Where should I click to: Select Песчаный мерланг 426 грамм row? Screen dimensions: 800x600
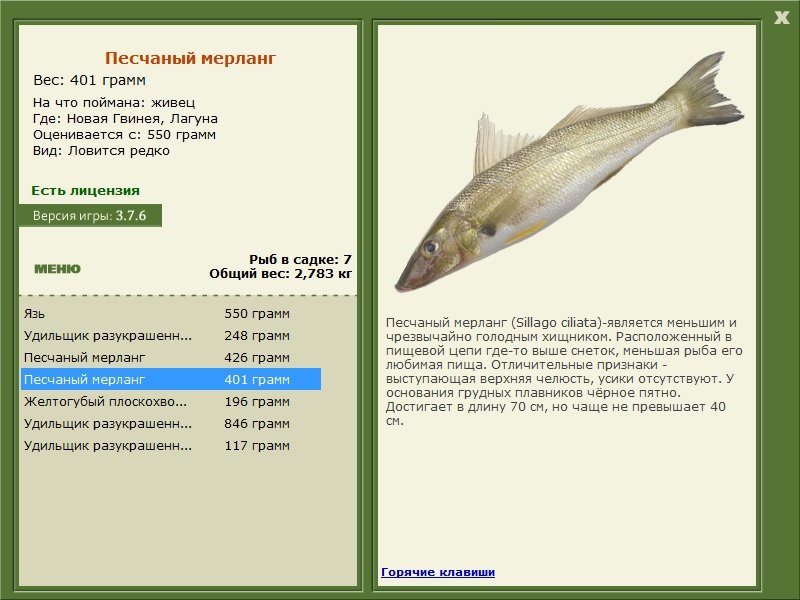point(171,357)
